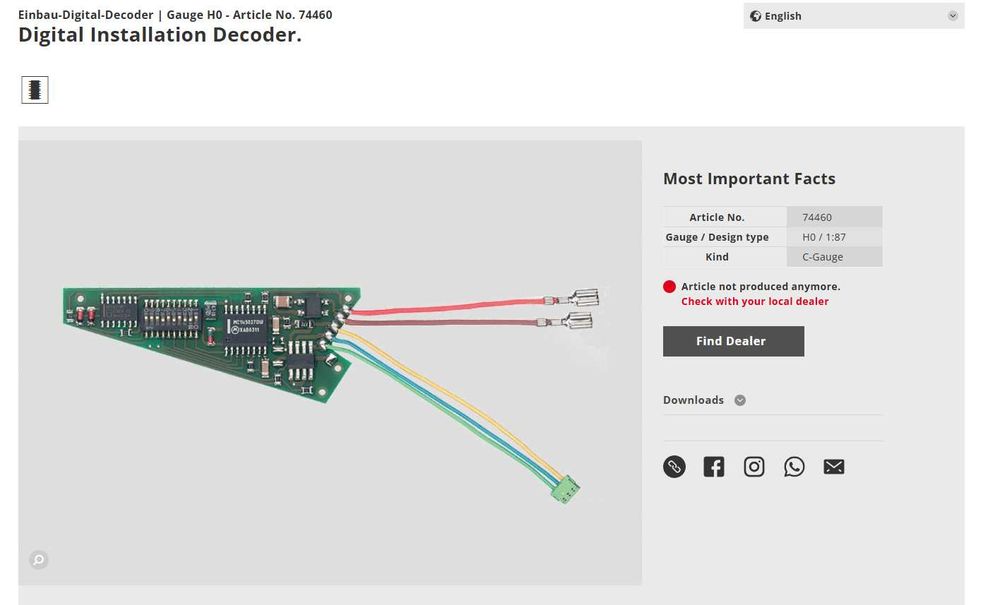Click the 'Kind' table label
The image size is (1000, 605).
717,257
